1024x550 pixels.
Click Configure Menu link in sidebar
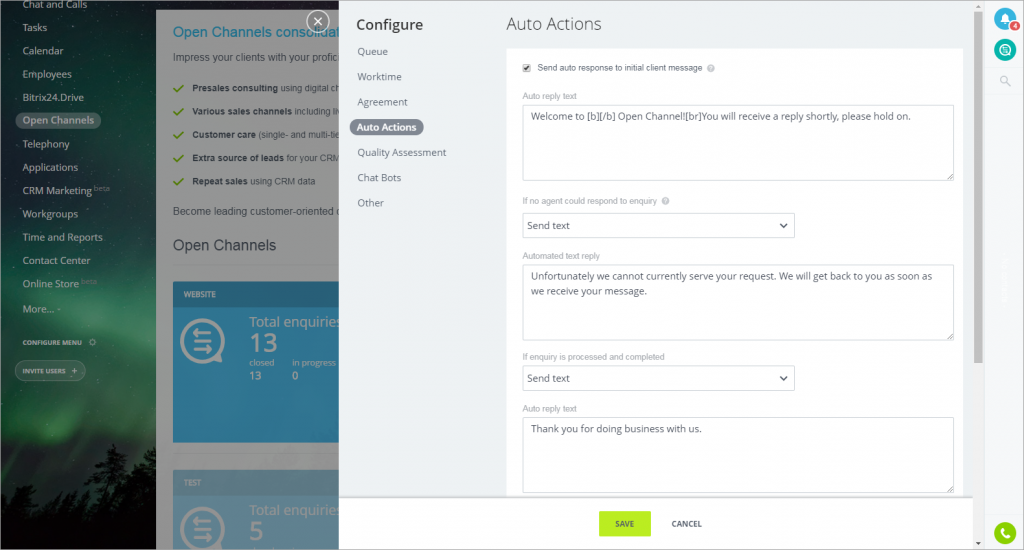coord(52,342)
